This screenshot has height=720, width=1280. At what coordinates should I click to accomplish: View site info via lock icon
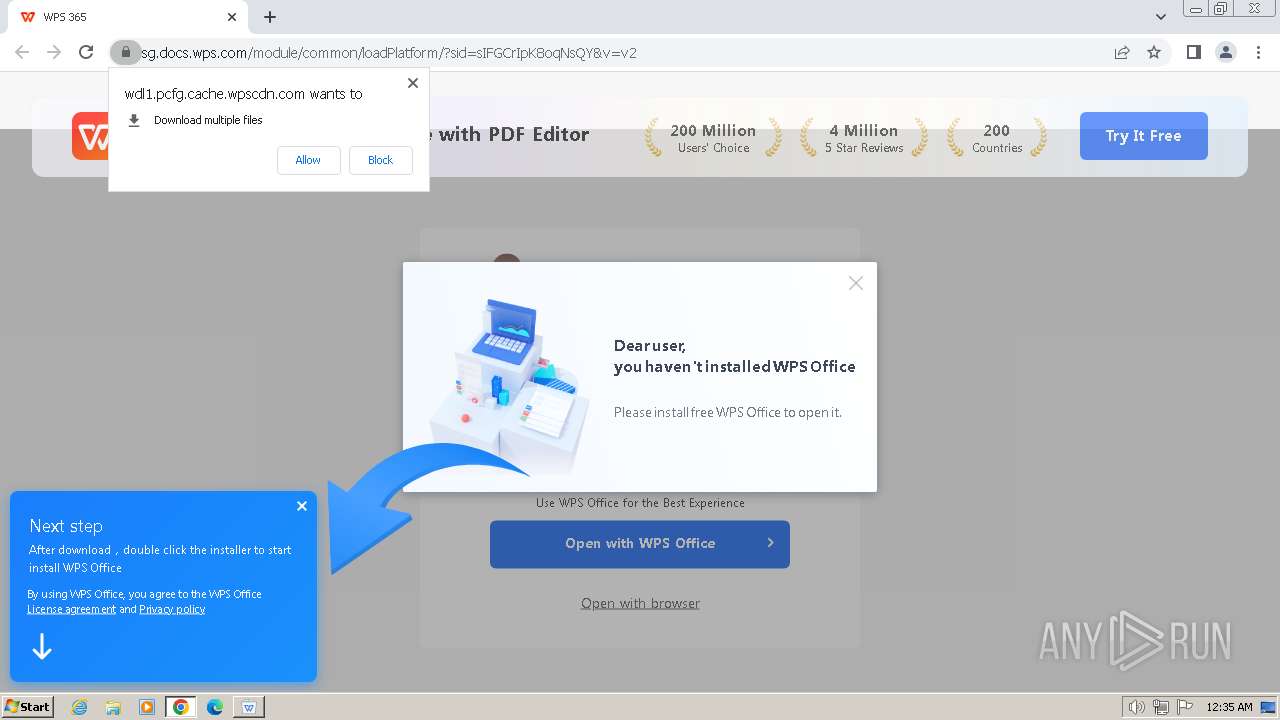coord(125,52)
